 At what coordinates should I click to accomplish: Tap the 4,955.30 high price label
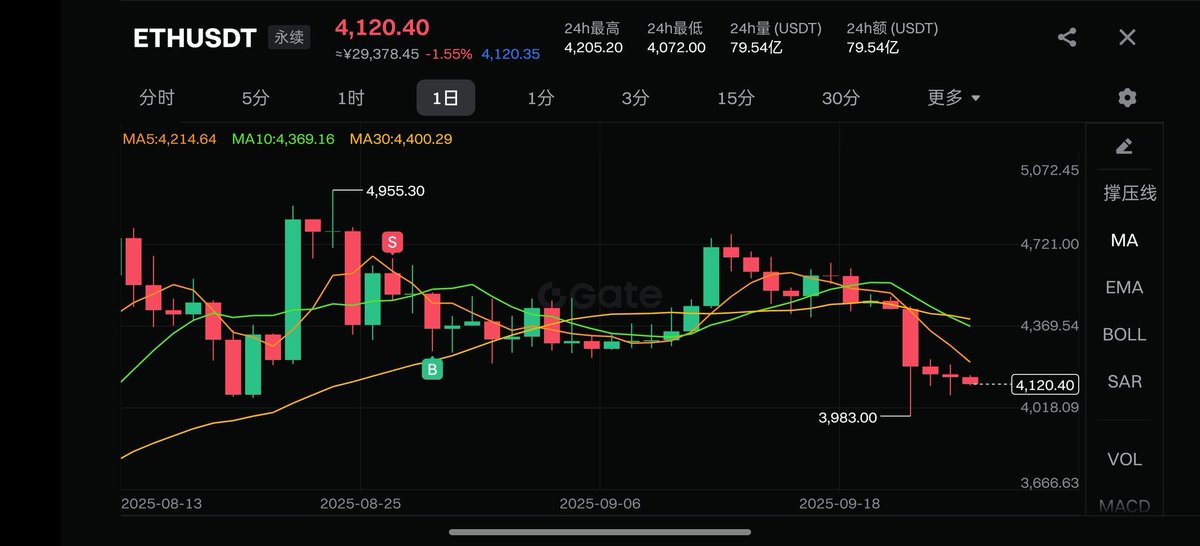pyautogui.click(x=396, y=191)
